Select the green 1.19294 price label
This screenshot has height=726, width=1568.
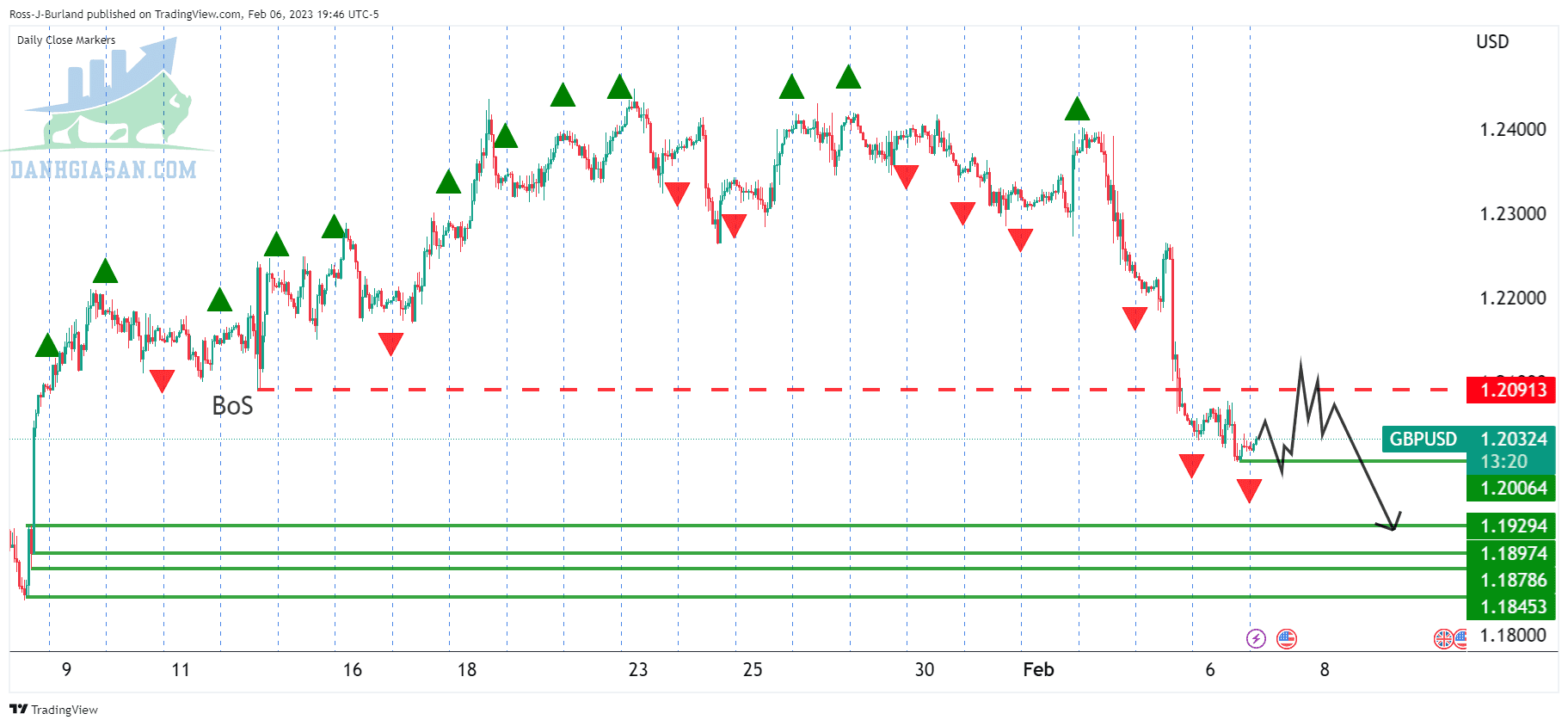click(1512, 526)
